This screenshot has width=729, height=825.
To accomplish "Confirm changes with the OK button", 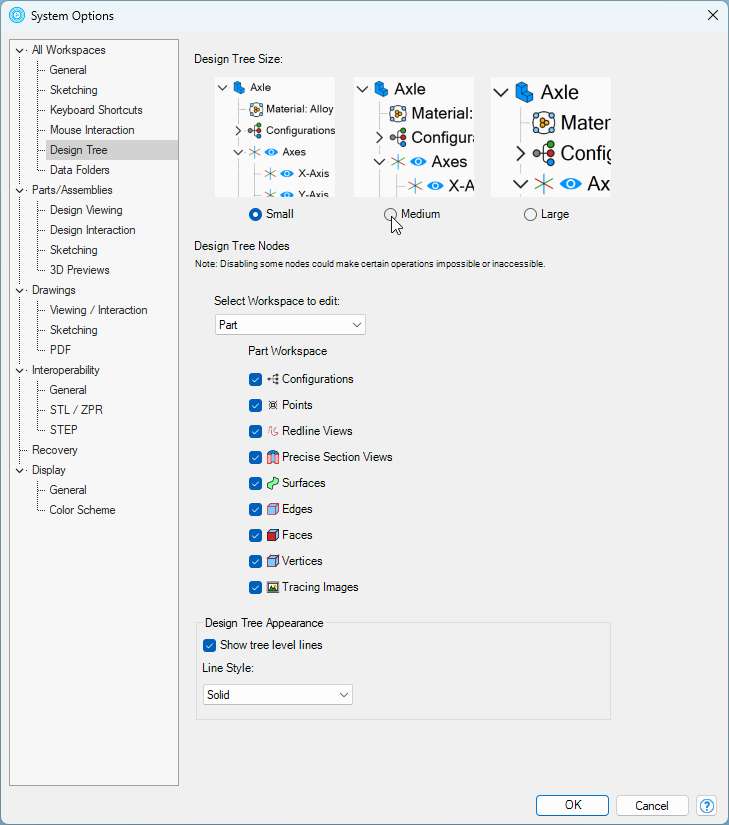I will [572, 805].
